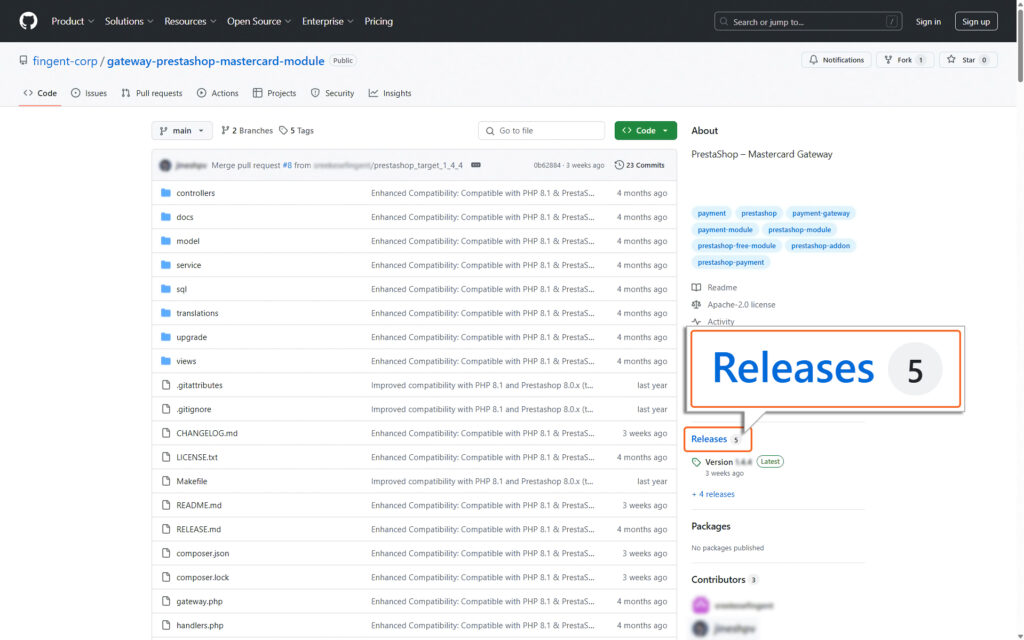Open the '+ 4 releases' link
Image resolution: width=1024 pixels, height=640 pixels.
(x=712, y=493)
